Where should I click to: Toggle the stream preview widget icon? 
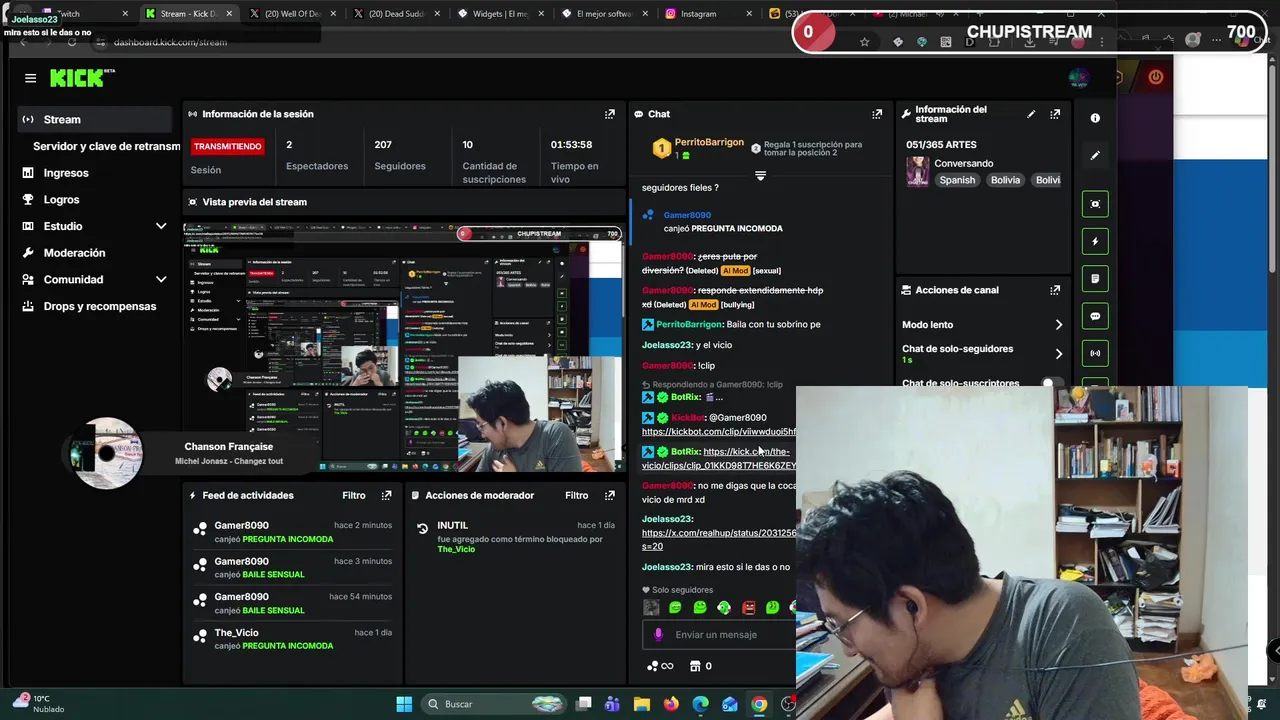(x=1095, y=204)
